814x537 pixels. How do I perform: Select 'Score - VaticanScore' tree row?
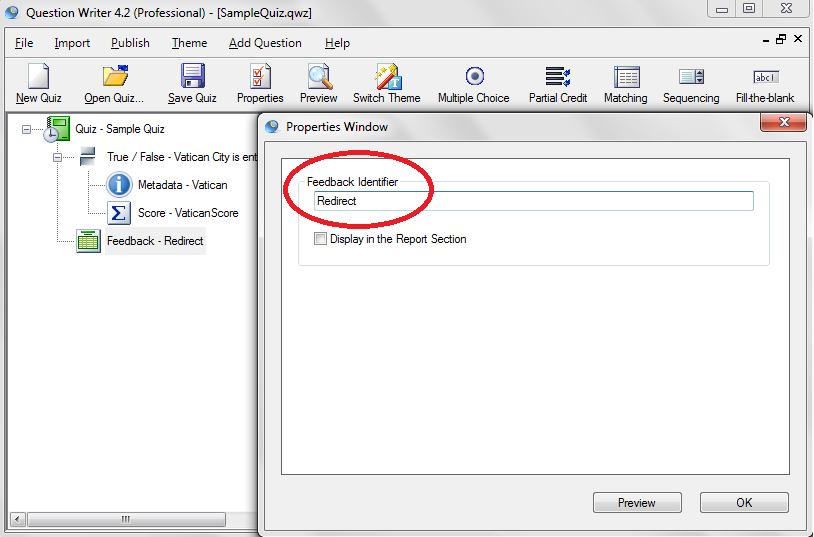click(x=188, y=213)
